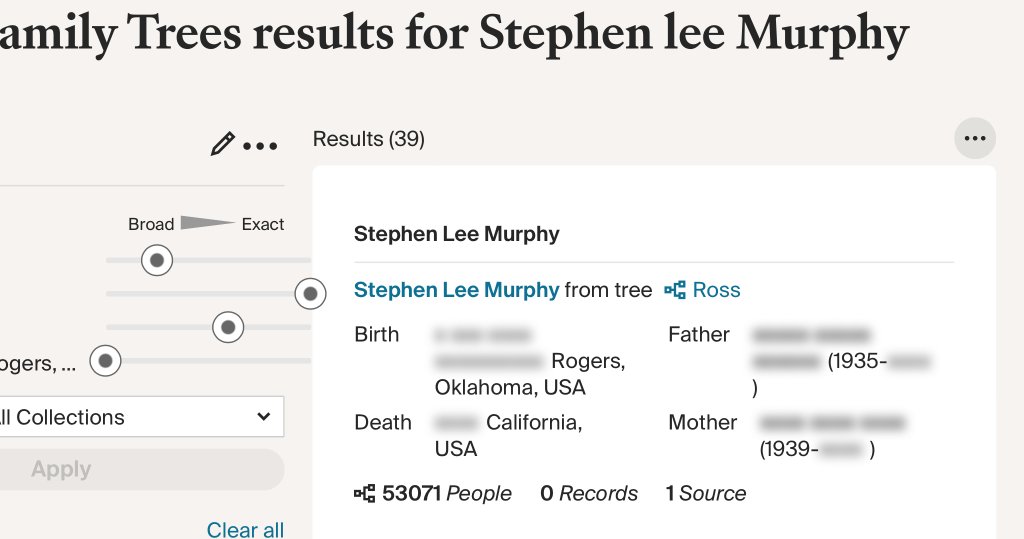
Task: Open the blue Stephen Lee Murphy link
Action: [x=456, y=290]
